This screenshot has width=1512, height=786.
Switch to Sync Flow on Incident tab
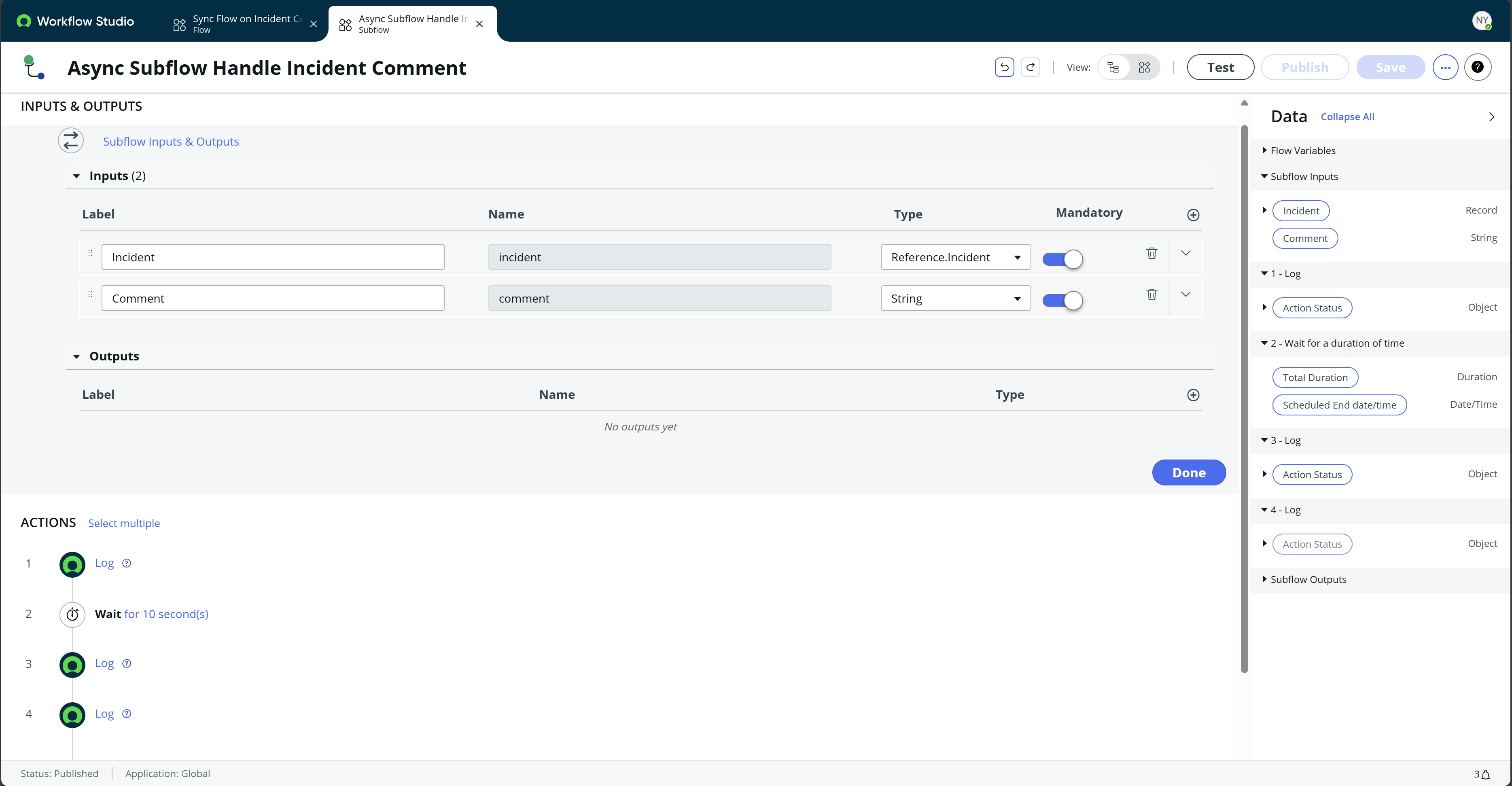[x=244, y=23]
